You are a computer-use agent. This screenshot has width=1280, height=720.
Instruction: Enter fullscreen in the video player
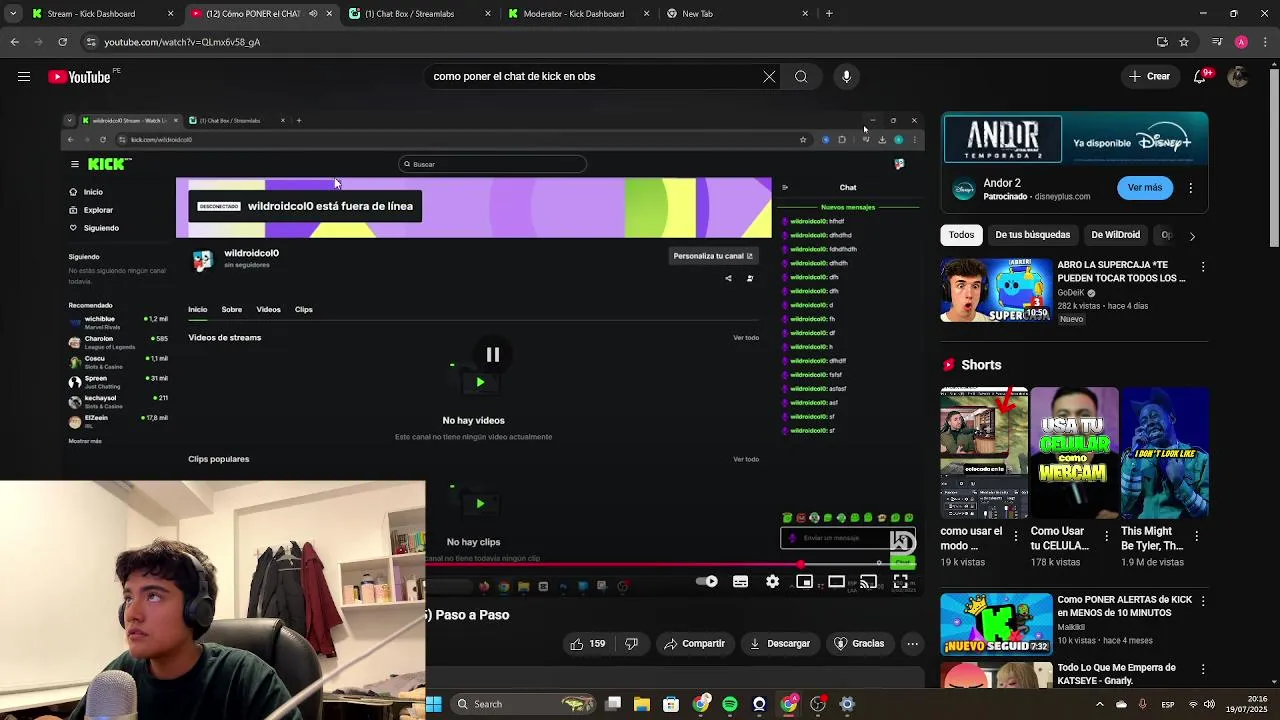pyautogui.click(x=900, y=582)
